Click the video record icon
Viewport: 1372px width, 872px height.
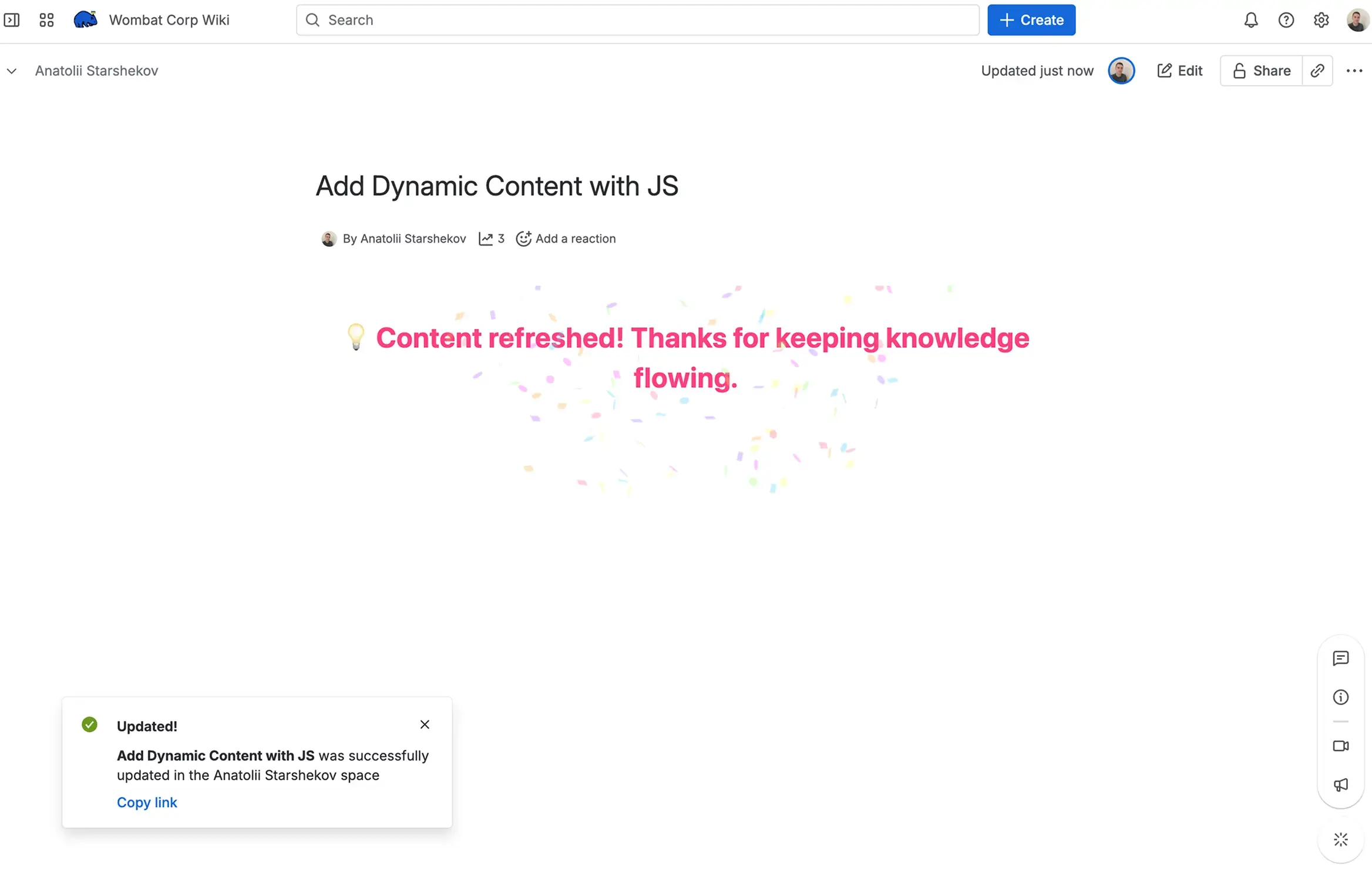pyautogui.click(x=1341, y=746)
